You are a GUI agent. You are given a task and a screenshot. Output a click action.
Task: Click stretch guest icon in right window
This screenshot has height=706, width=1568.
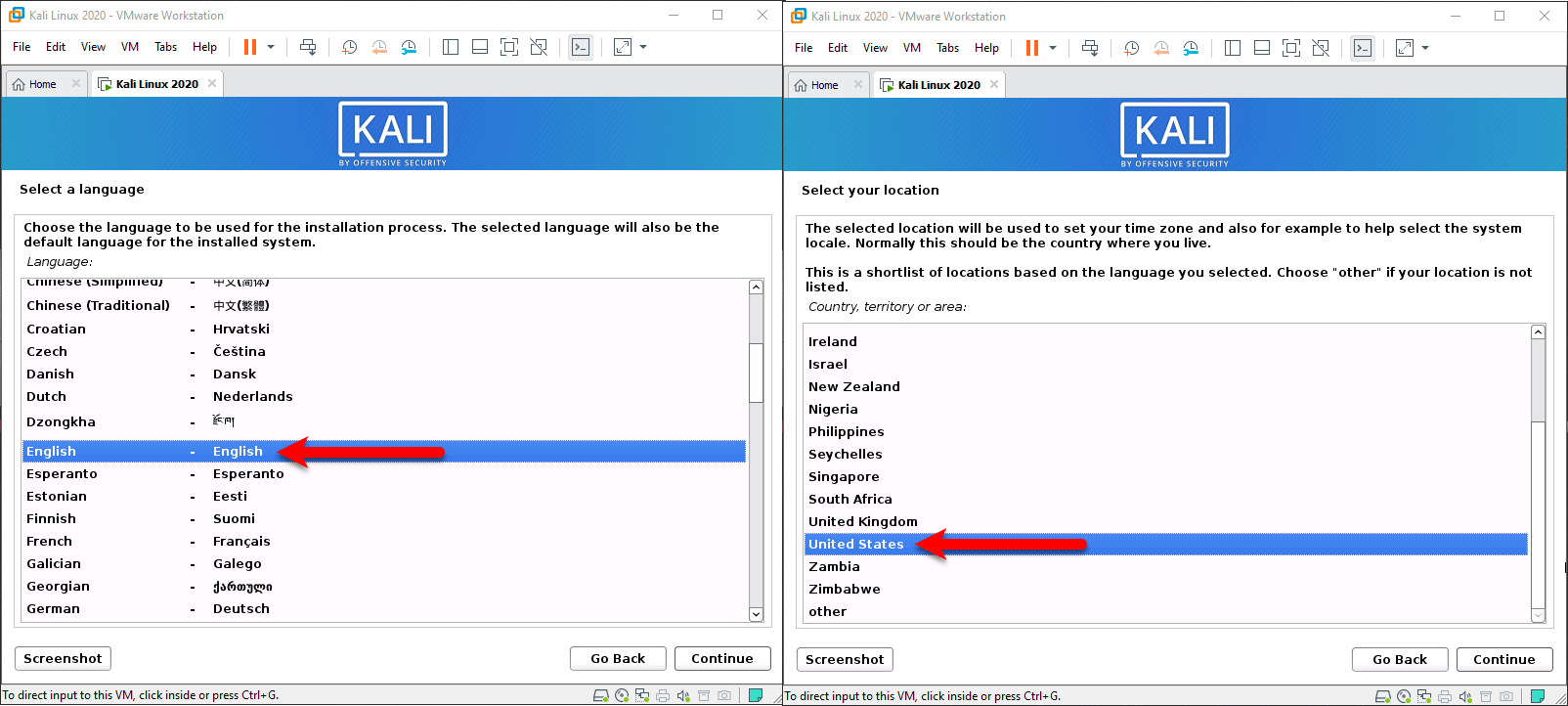1405,48
